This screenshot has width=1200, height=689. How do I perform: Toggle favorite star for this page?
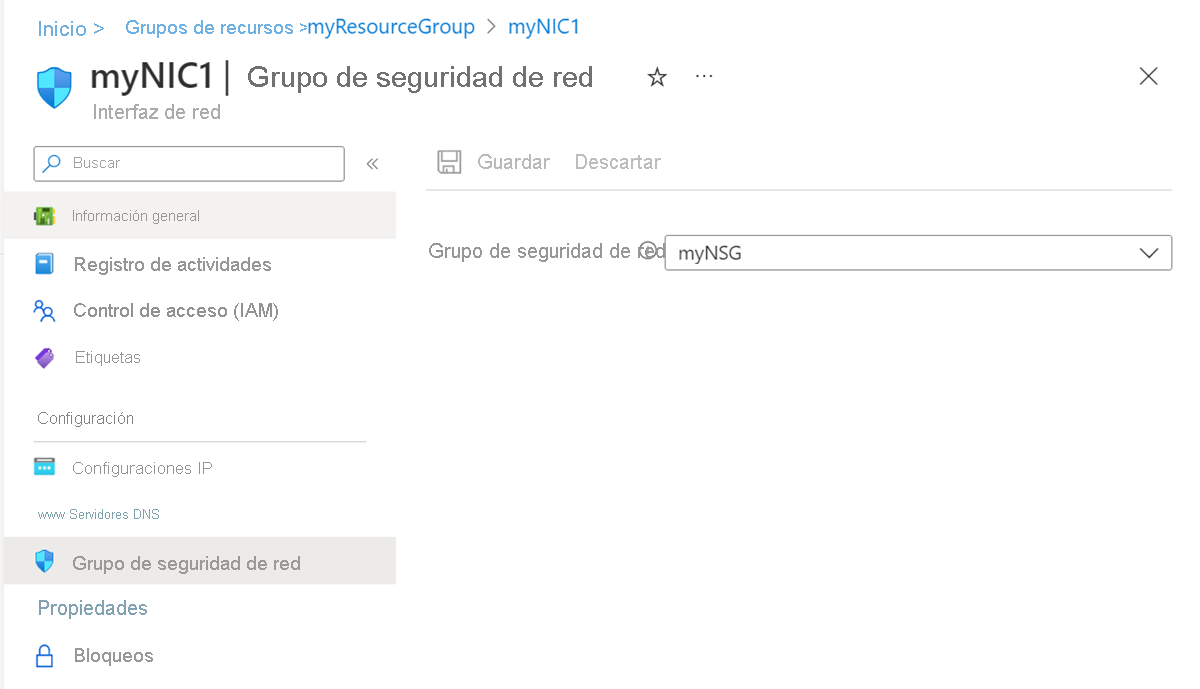[x=656, y=76]
